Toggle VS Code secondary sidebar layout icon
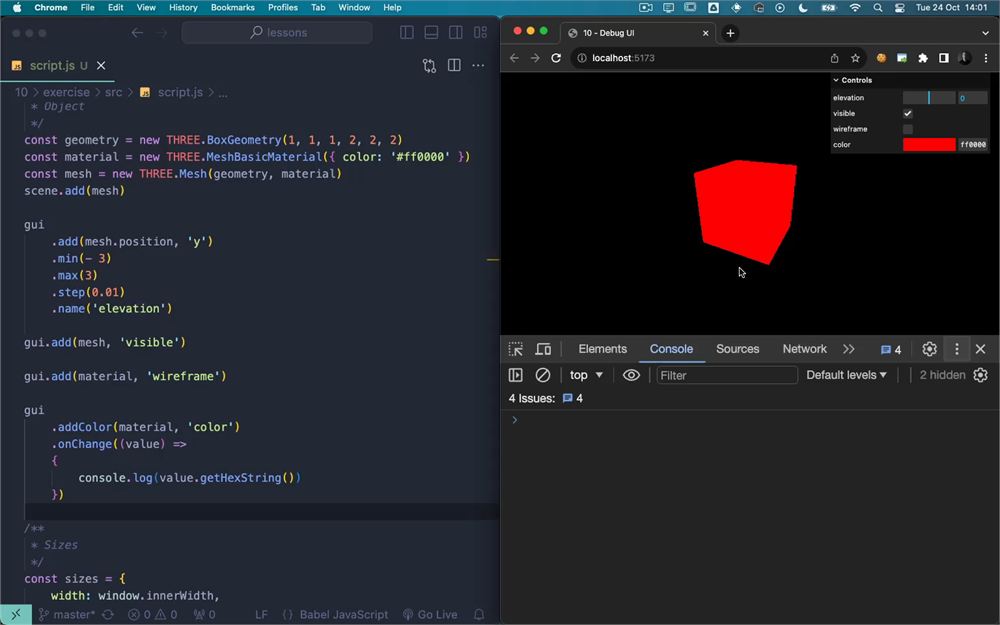 [455, 33]
